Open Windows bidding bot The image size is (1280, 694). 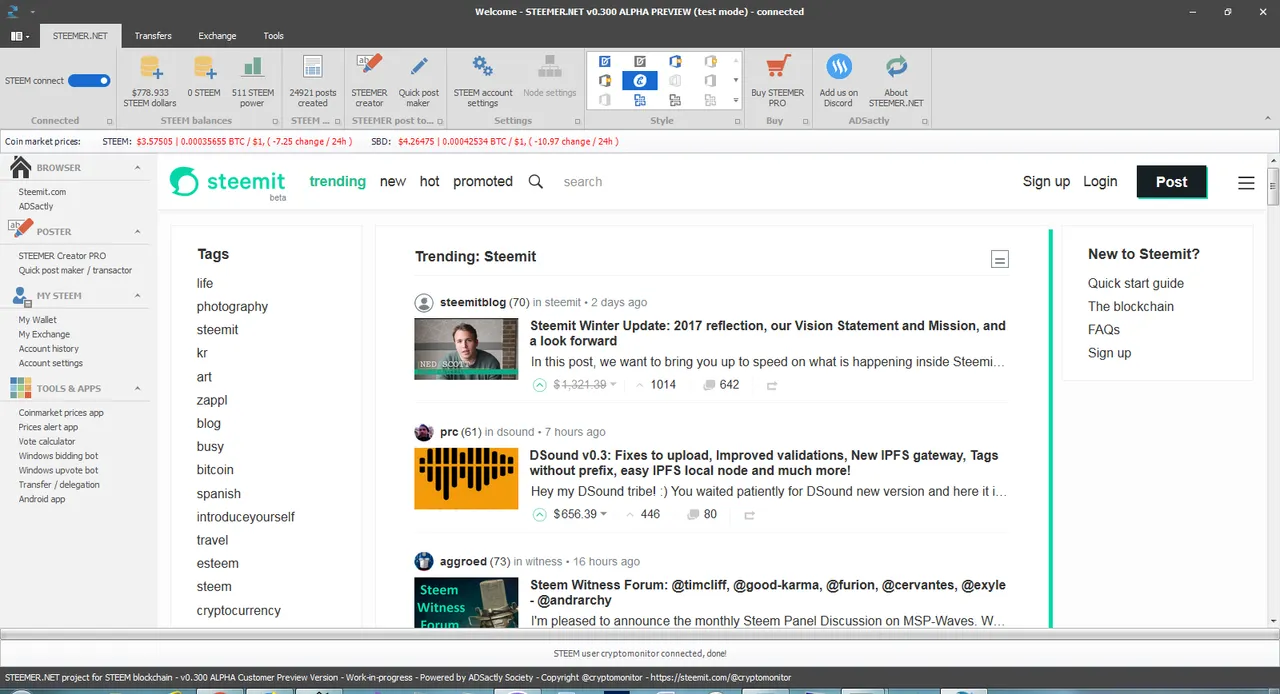pos(58,456)
